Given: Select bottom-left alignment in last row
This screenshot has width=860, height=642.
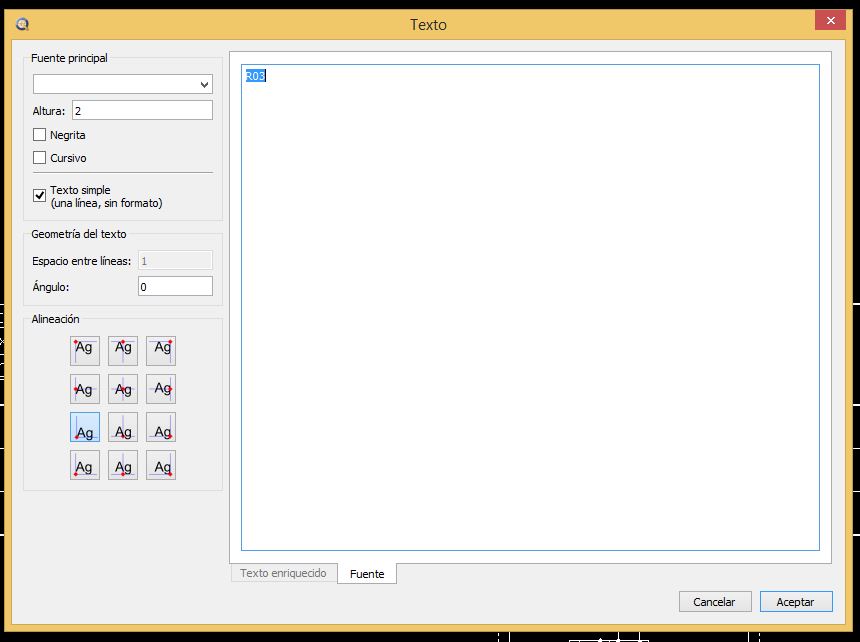Looking at the screenshot, I should (85, 465).
